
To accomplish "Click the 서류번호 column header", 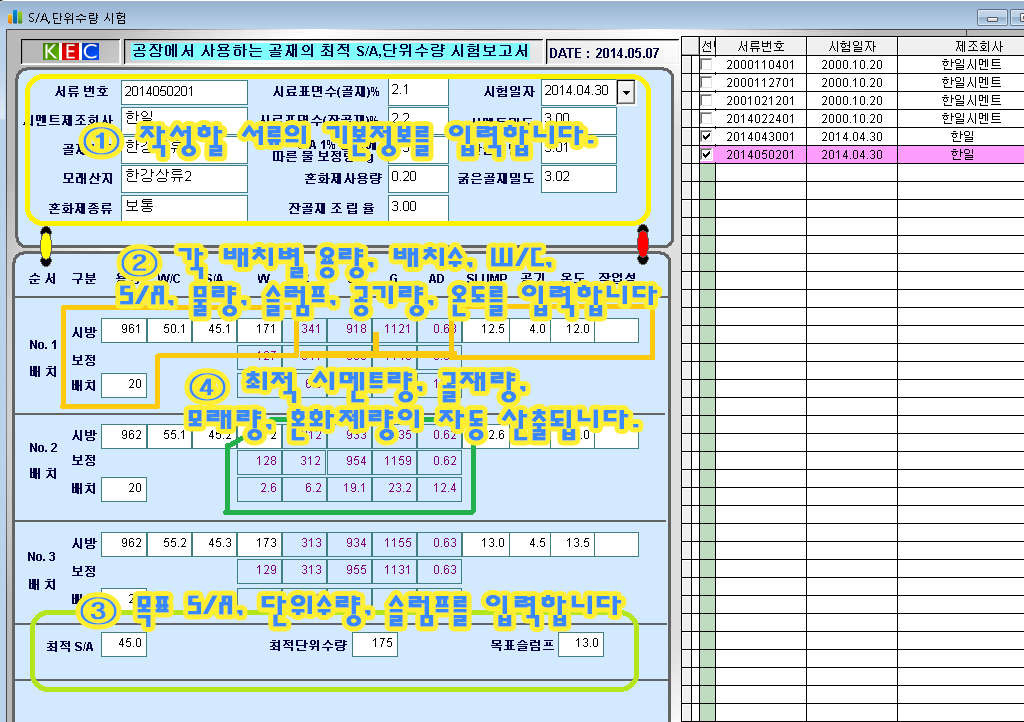I will coord(761,46).
